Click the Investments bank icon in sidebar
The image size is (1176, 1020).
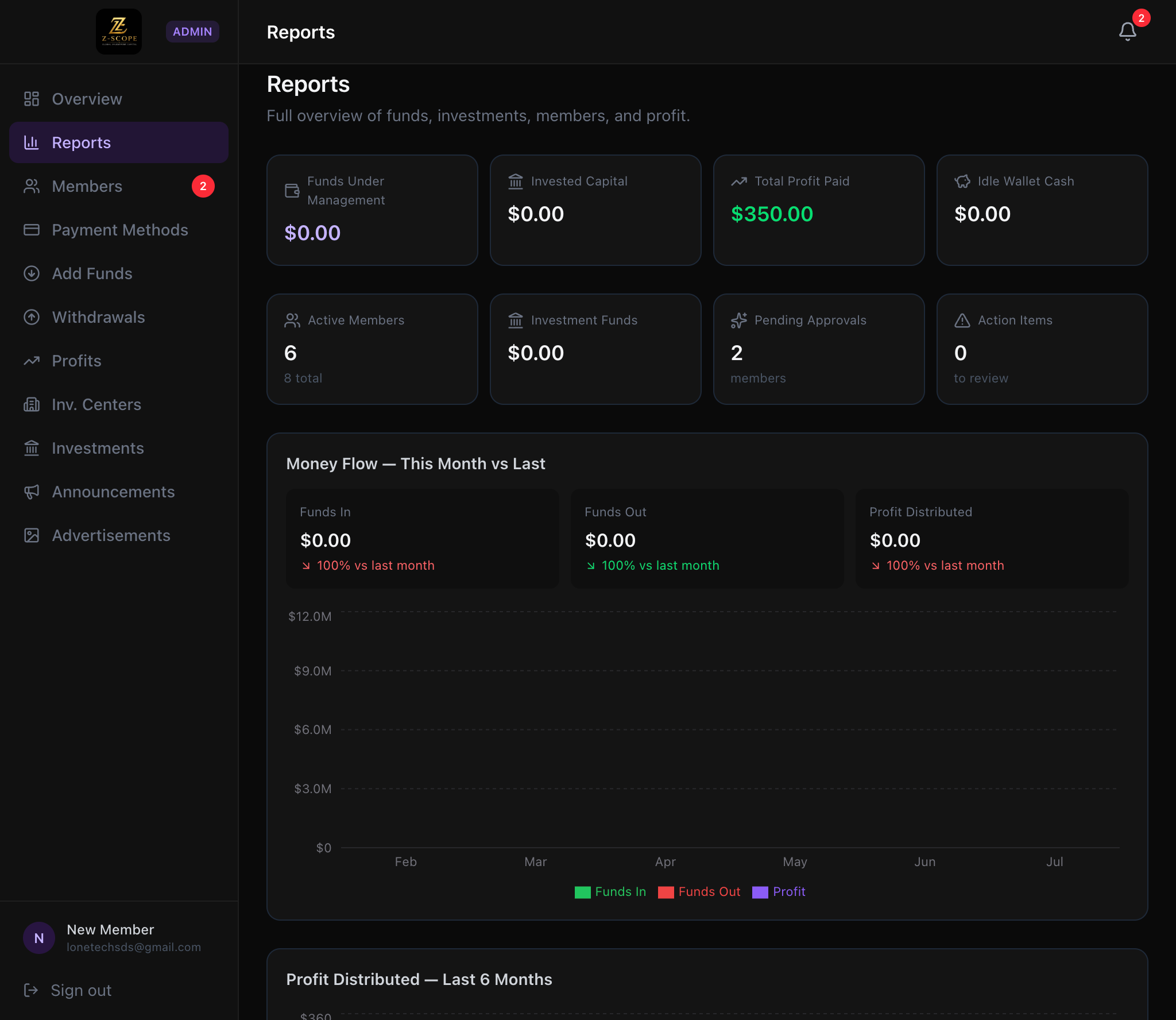coord(32,448)
